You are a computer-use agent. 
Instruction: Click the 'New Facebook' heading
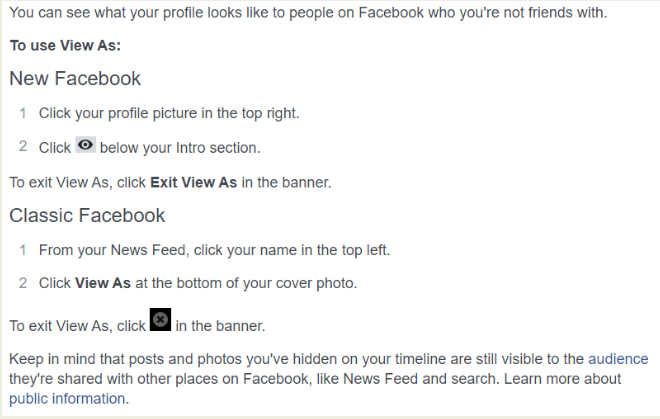[75, 78]
